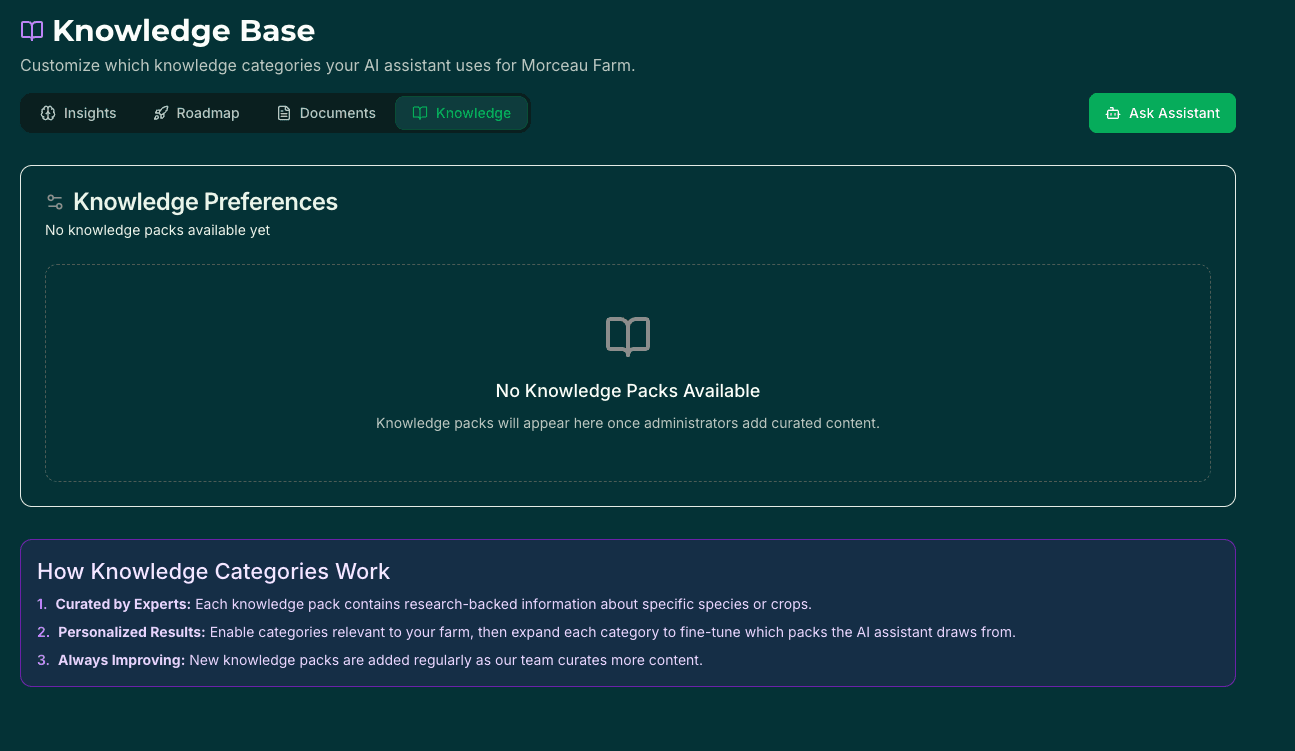The height and width of the screenshot is (751, 1295).
Task: Select the Knowledge tab
Action: [x=461, y=113]
